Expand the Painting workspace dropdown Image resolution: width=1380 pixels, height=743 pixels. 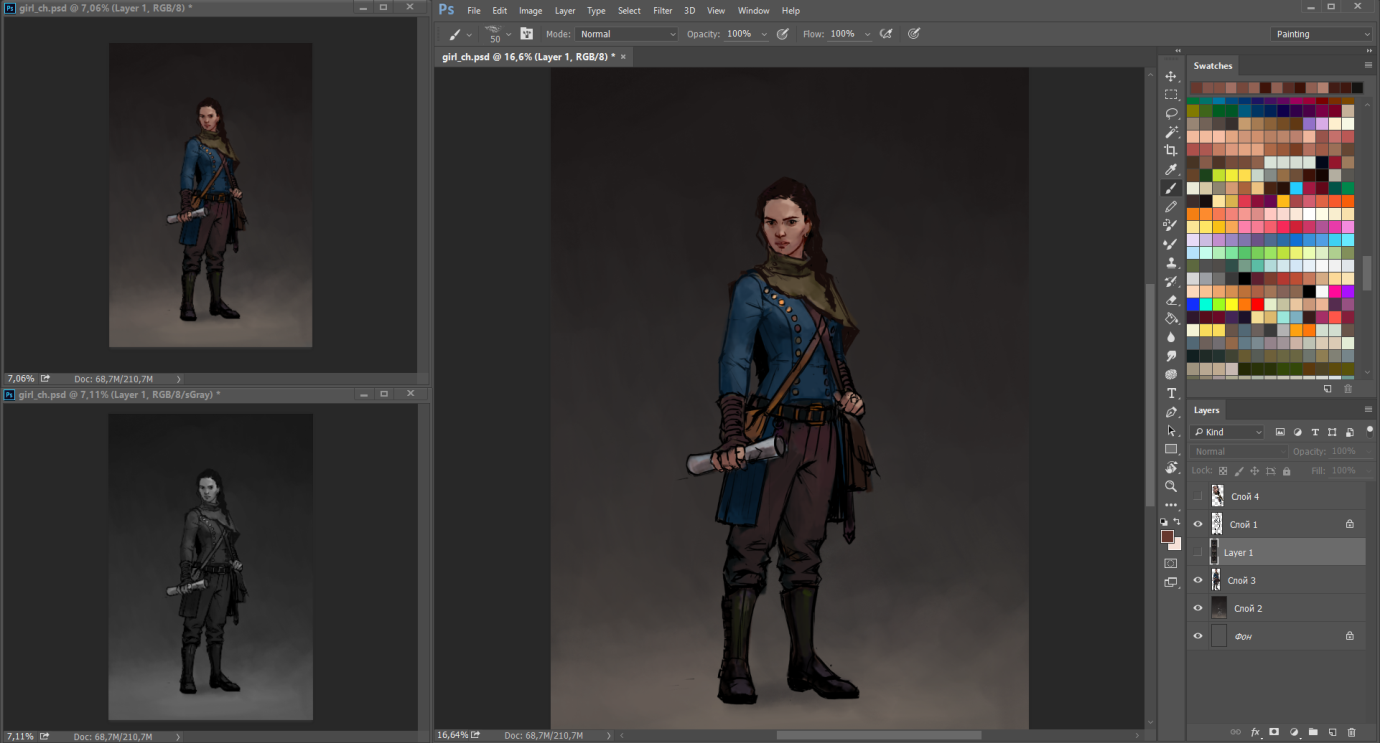click(x=1322, y=34)
